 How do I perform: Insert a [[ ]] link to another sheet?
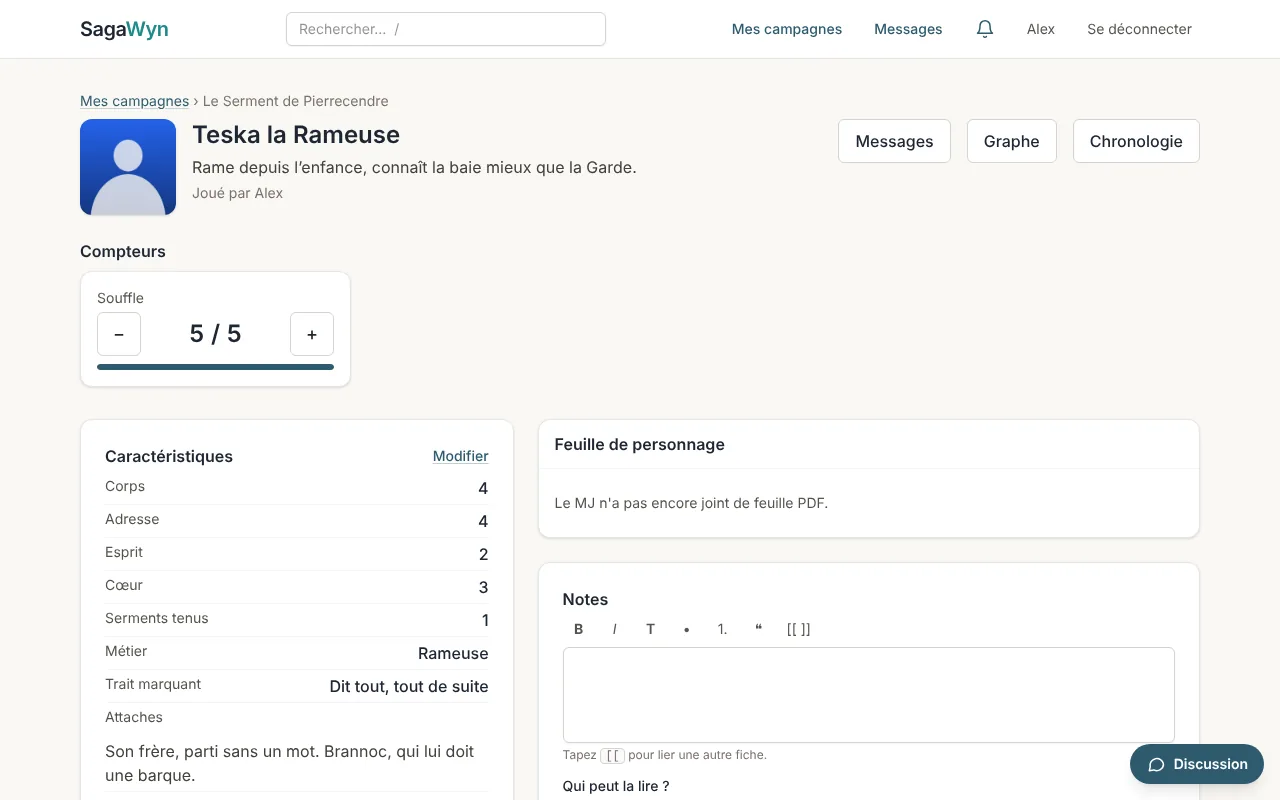click(798, 629)
